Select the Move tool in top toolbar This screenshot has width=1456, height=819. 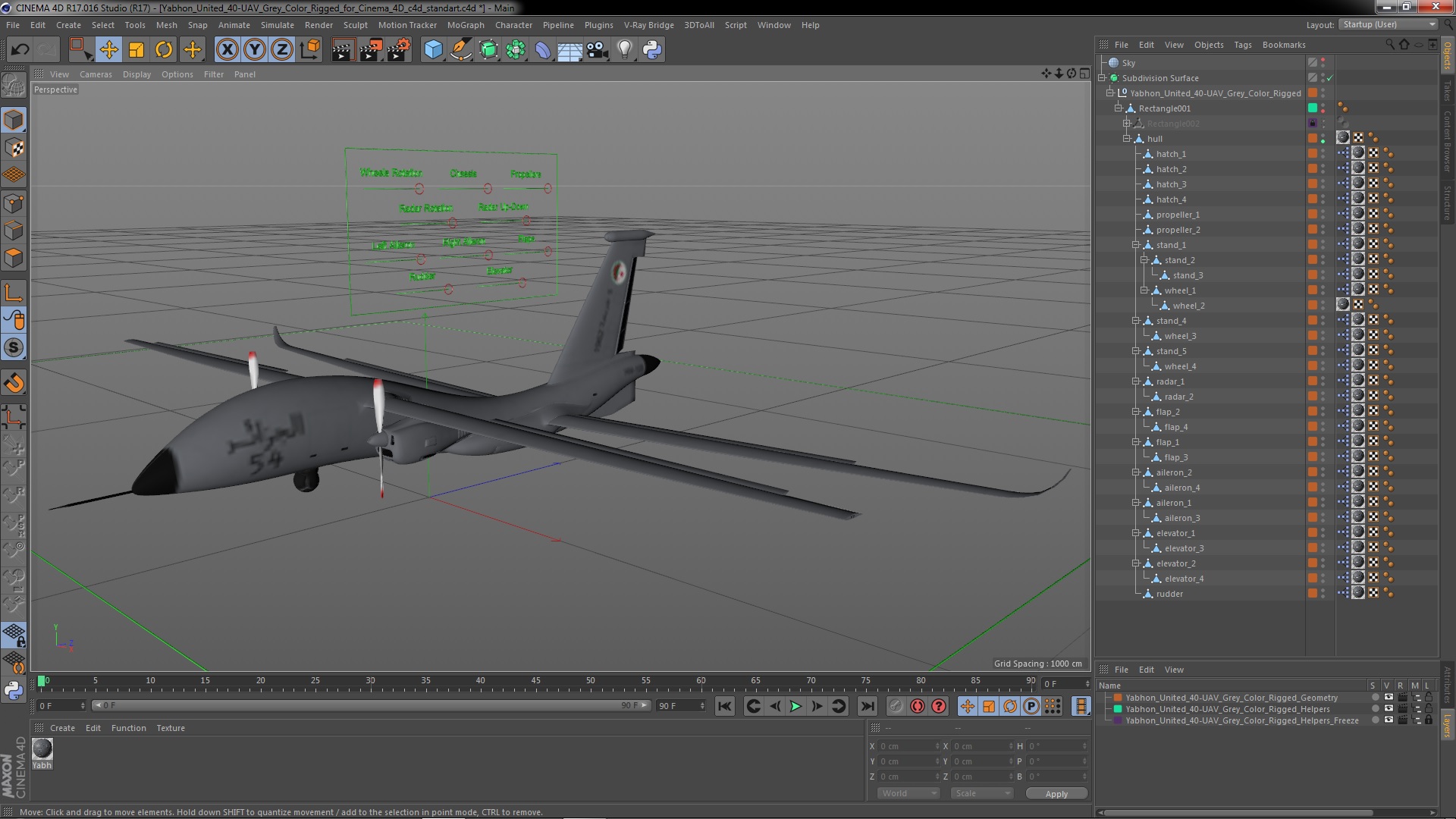108,50
